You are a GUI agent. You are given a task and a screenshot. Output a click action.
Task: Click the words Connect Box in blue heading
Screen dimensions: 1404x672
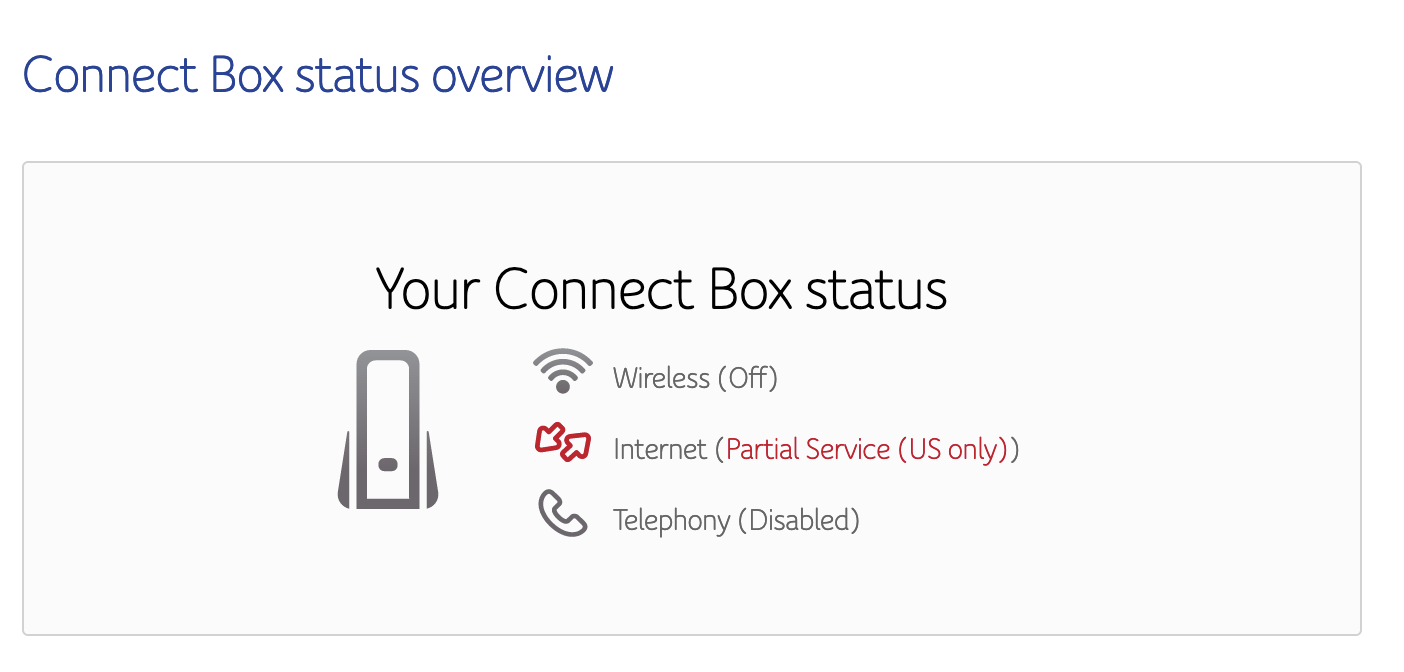154,75
